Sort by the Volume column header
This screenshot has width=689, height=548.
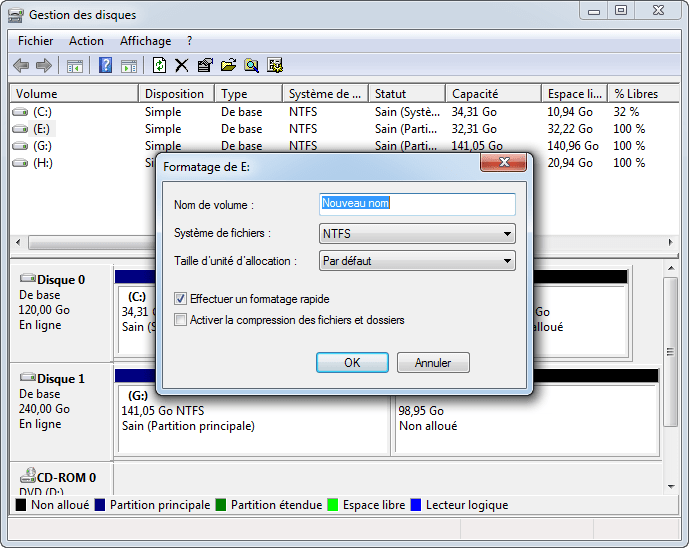[74, 94]
